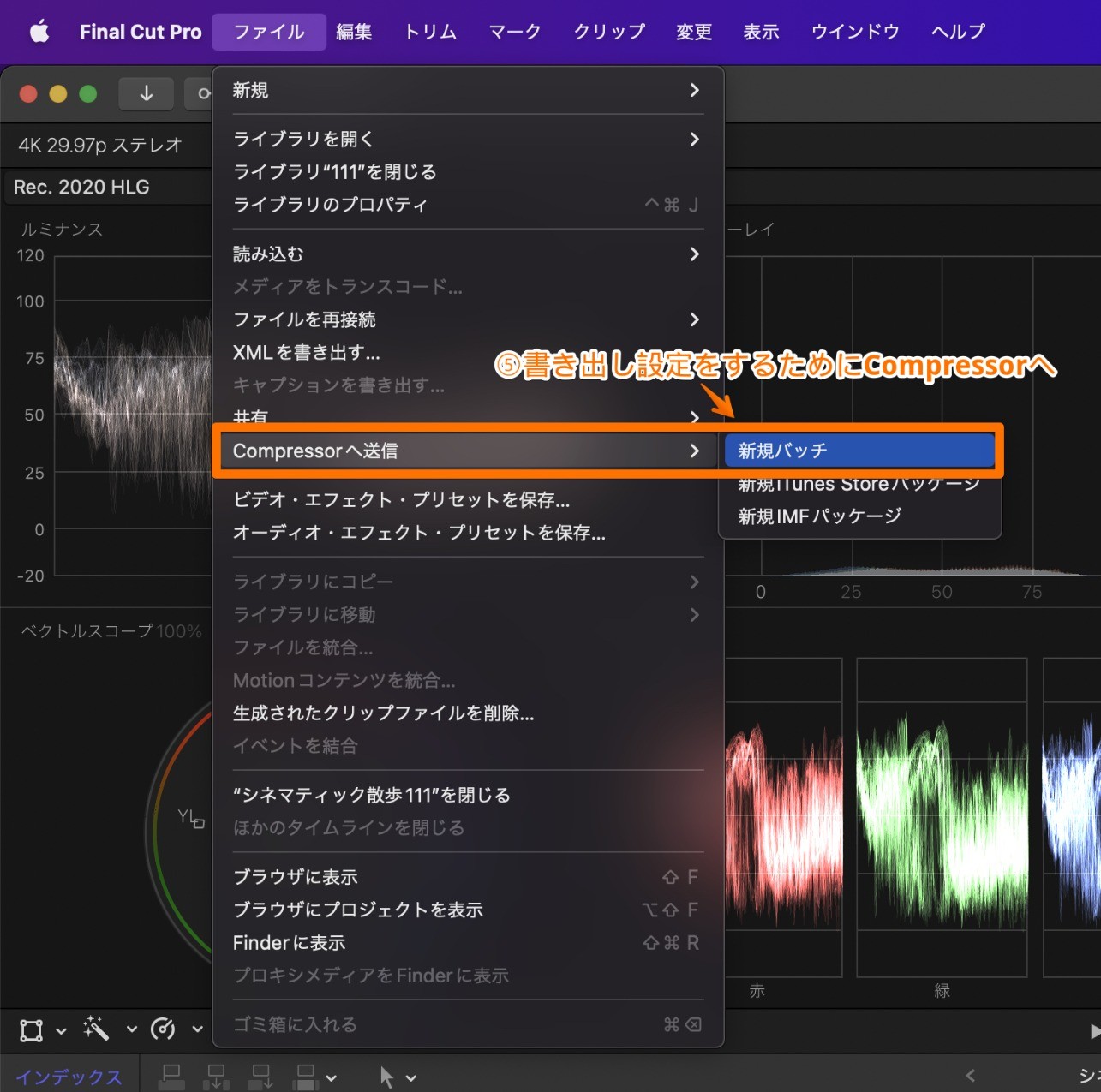Click the ベクトルスコープ100% label
Viewport: 1101px width, 1092px height.
coord(111,631)
